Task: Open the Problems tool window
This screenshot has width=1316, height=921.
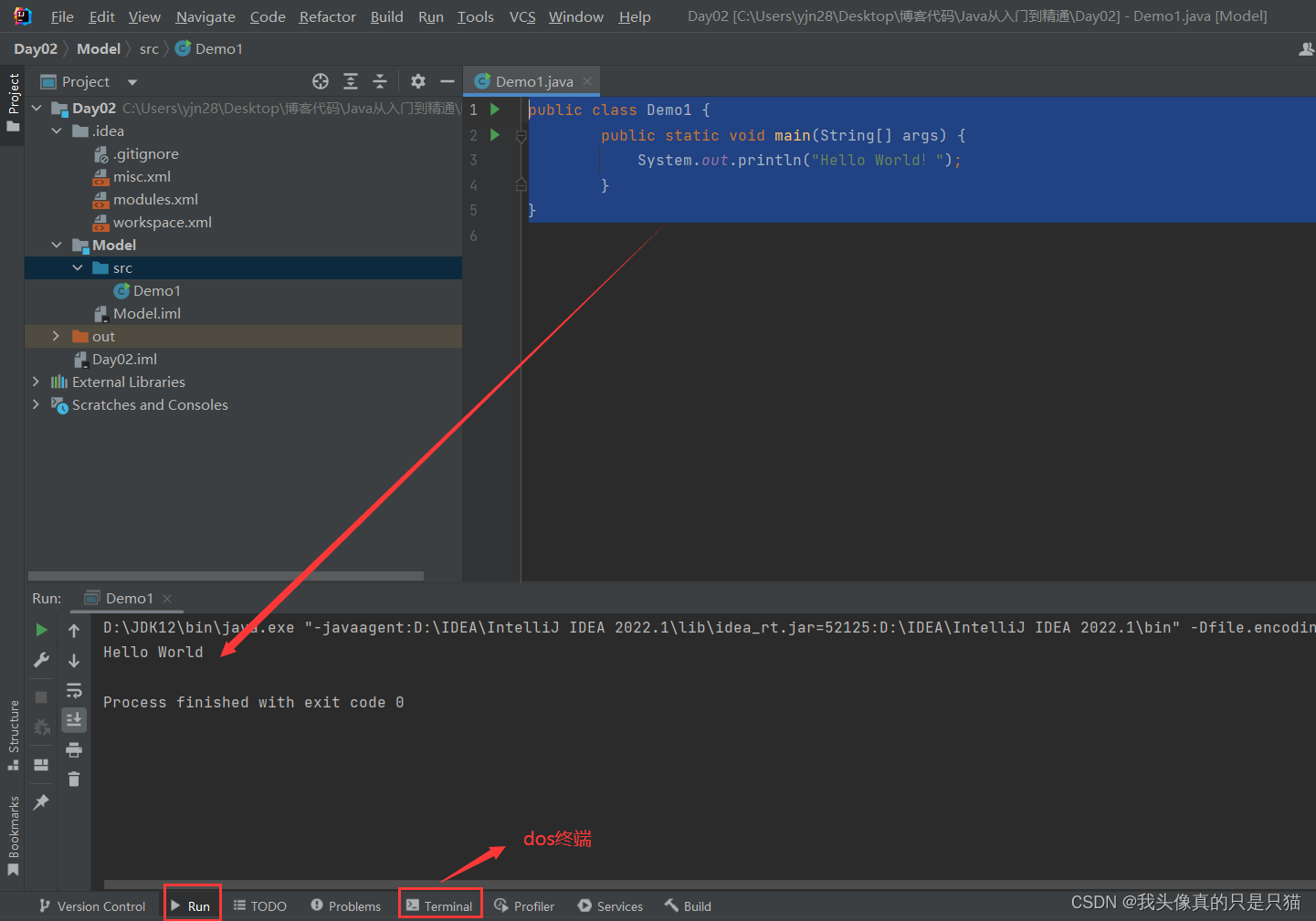Action: pyautogui.click(x=345, y=906)
